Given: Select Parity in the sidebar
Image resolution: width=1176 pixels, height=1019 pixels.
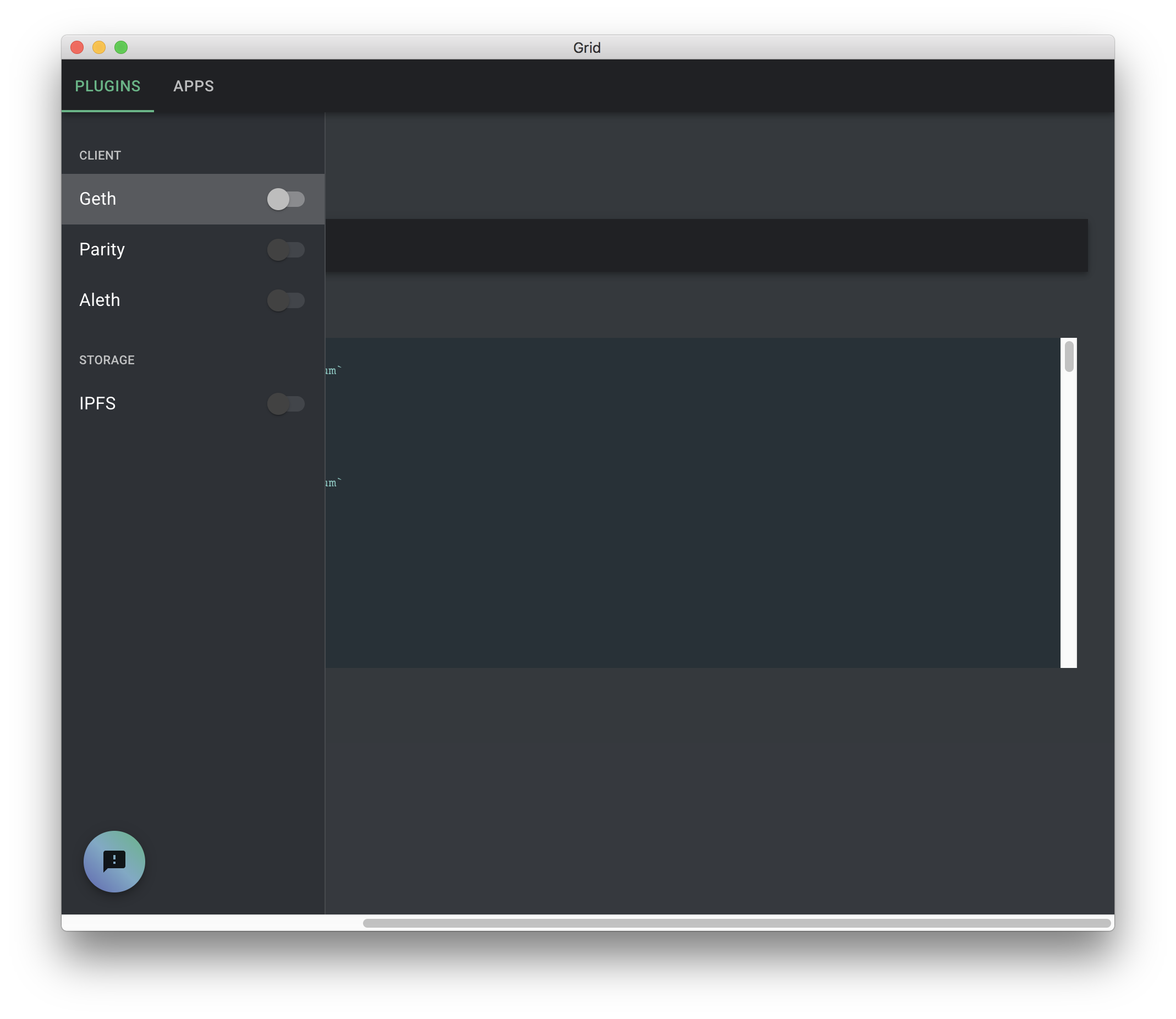Looking at the screenshot, I should coord(142,250).
